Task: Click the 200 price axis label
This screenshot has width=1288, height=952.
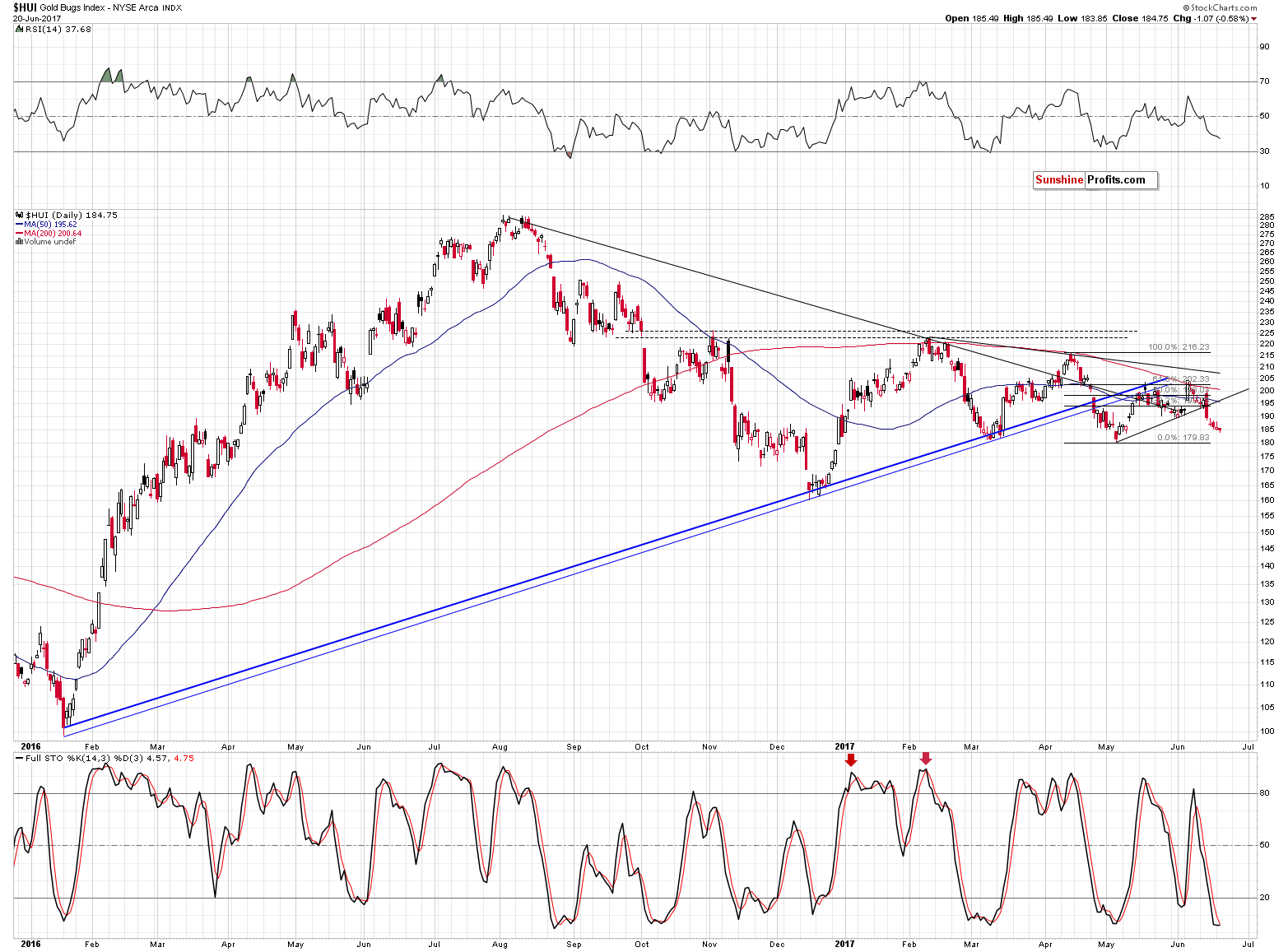Action: point(1267,390)
